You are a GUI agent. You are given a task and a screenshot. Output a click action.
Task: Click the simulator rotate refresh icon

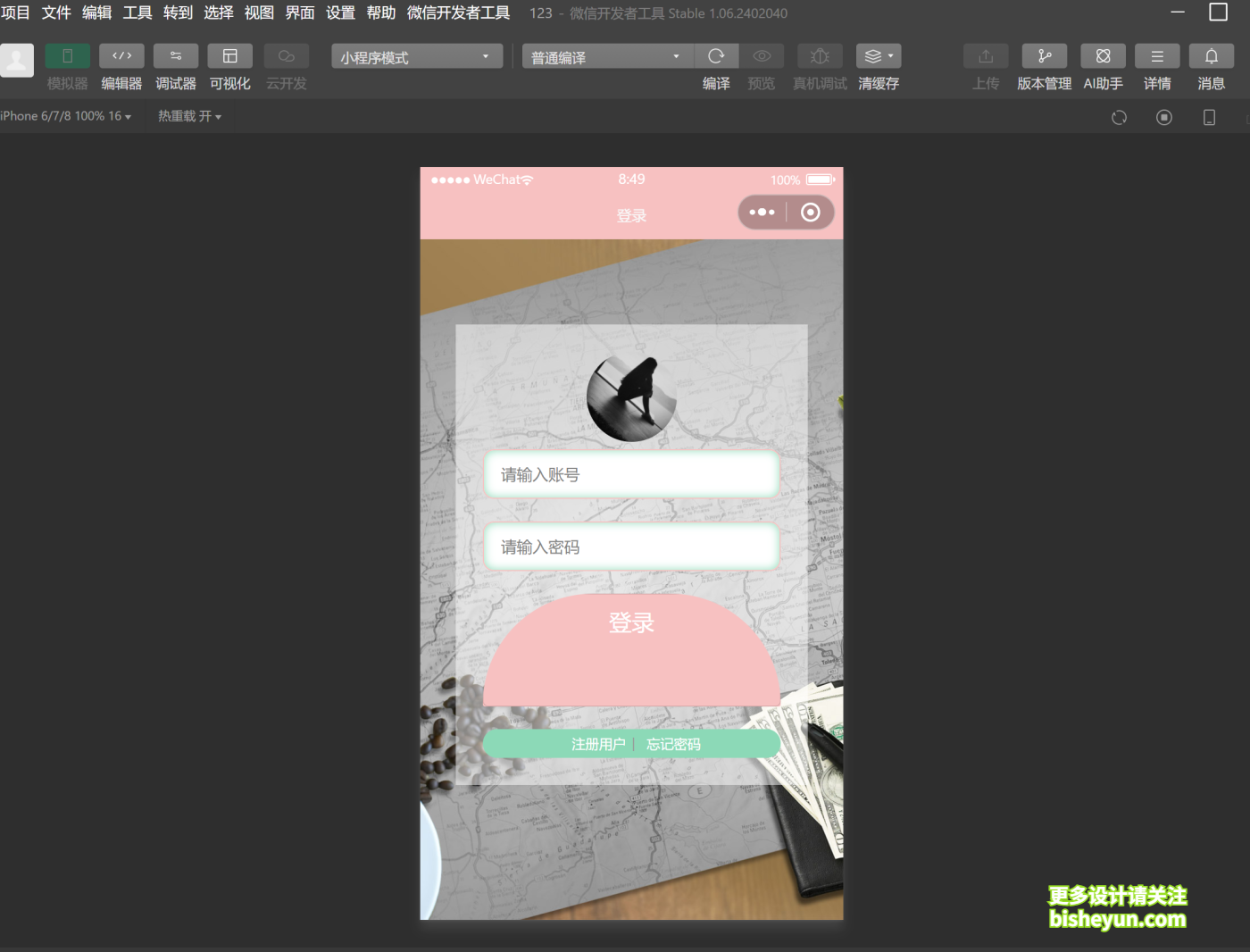click(x=1119, y=117)
